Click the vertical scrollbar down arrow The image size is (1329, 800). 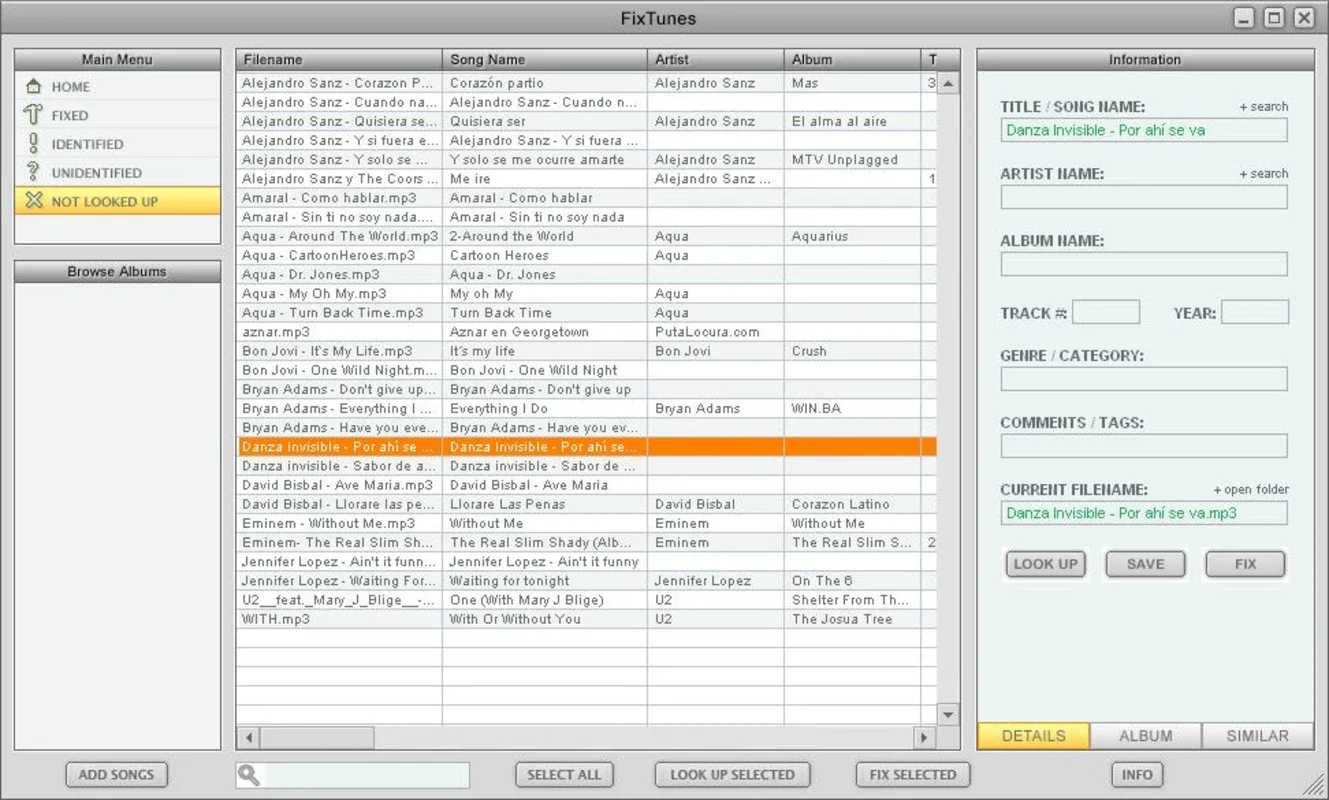(x=948, y=714)
